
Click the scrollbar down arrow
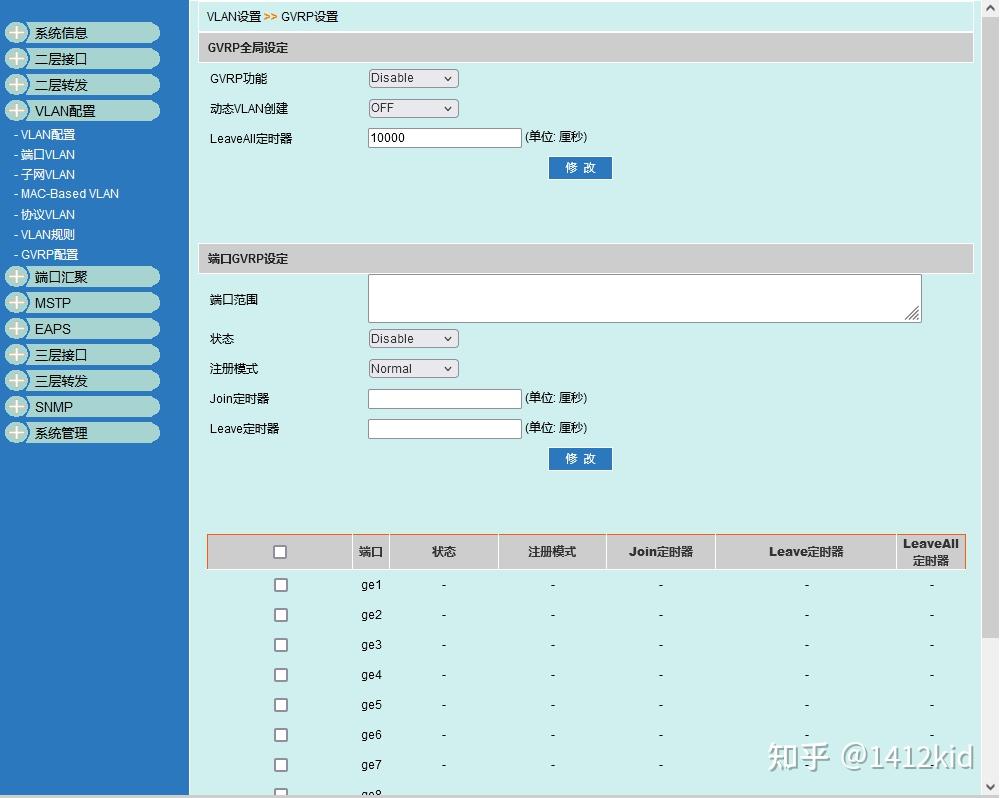[x=990, y=787]
